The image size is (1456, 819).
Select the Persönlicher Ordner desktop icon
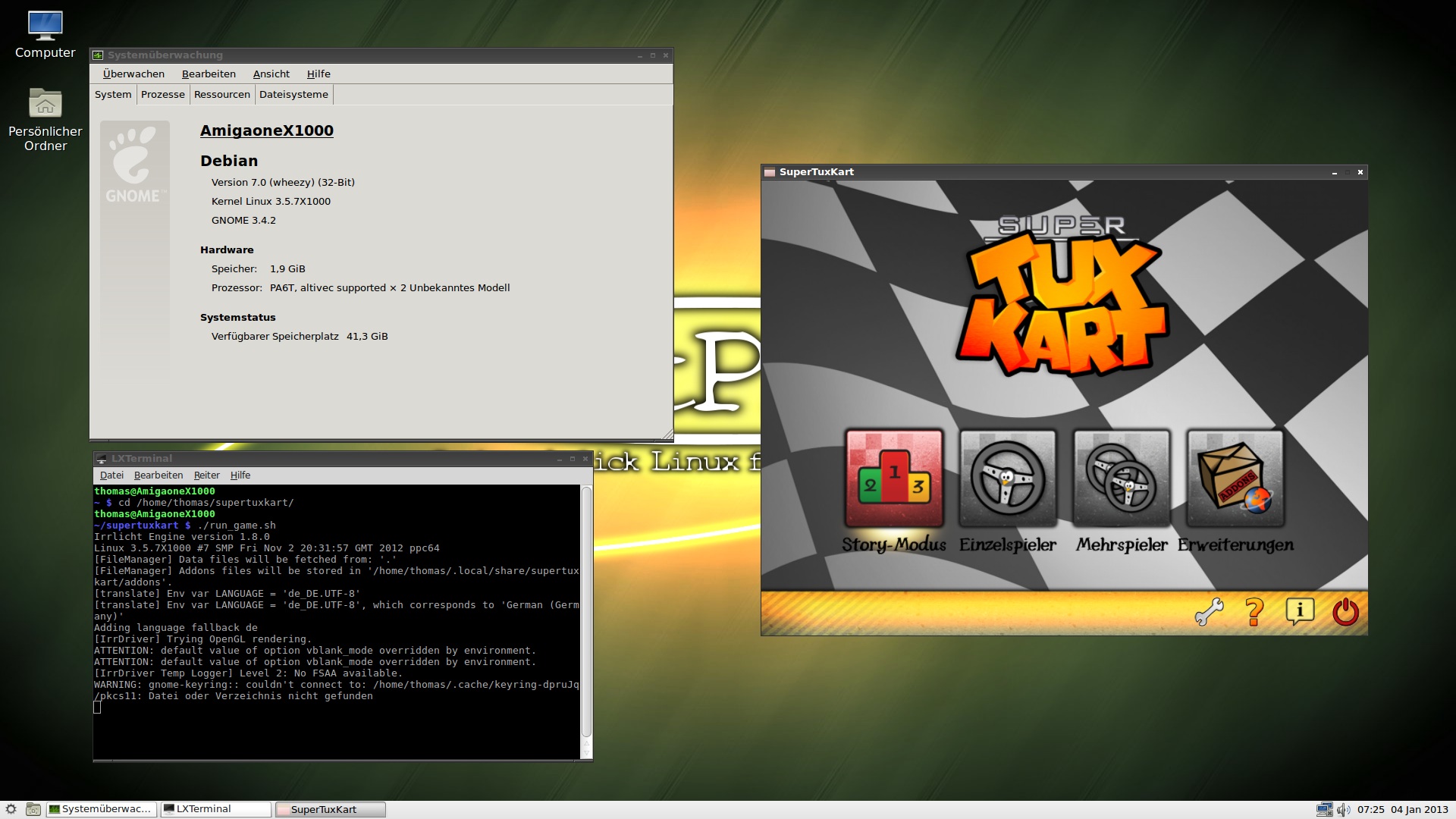coord(45,120)
